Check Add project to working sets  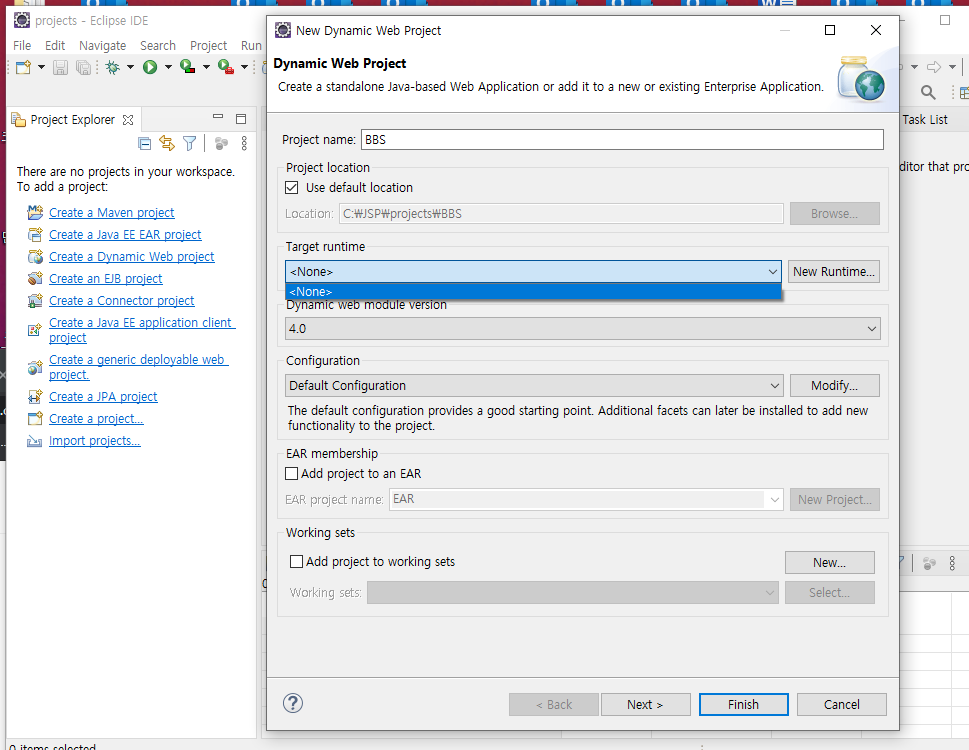297,562
